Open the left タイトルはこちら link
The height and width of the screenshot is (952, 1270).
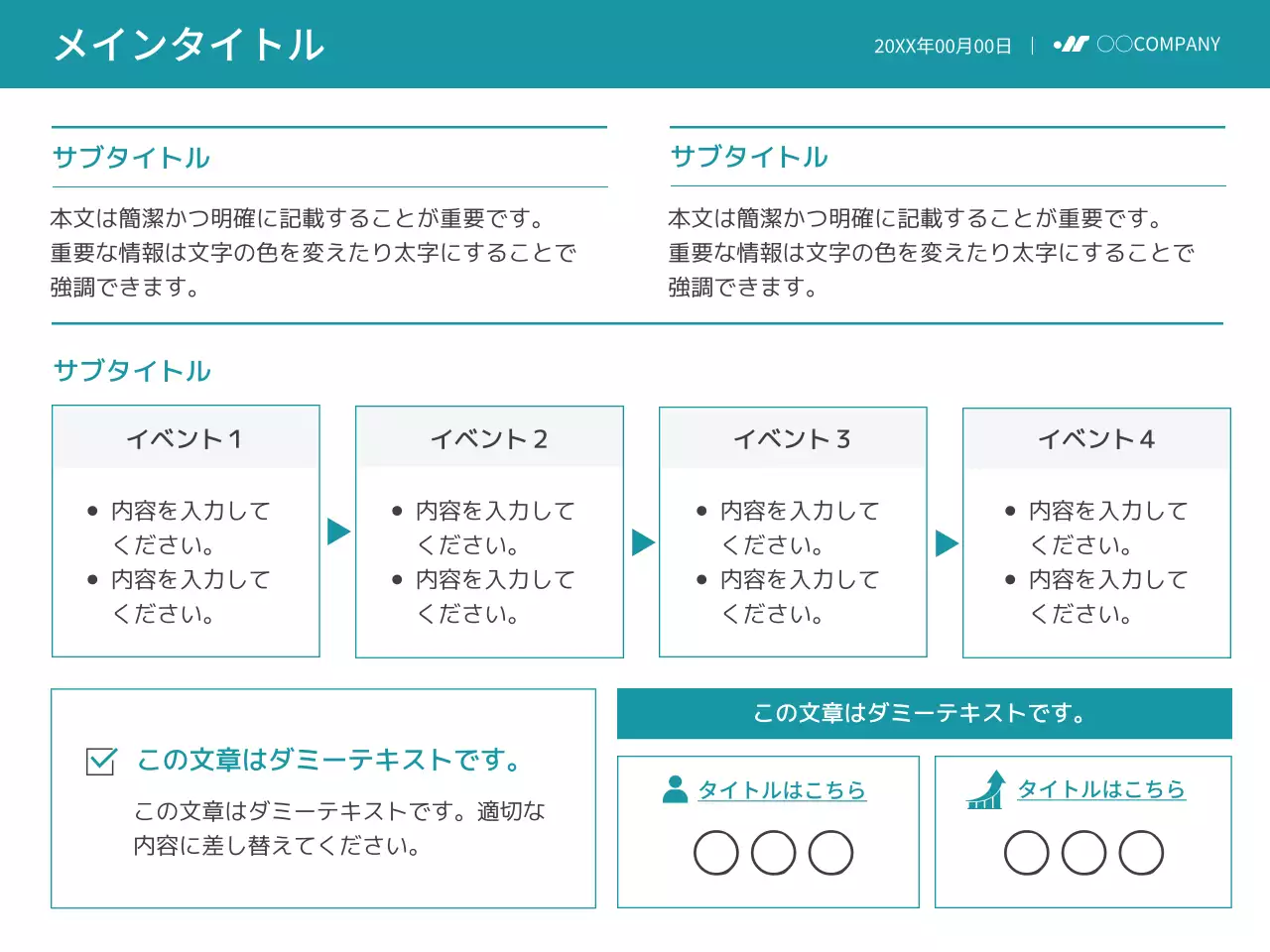[782, 790]
